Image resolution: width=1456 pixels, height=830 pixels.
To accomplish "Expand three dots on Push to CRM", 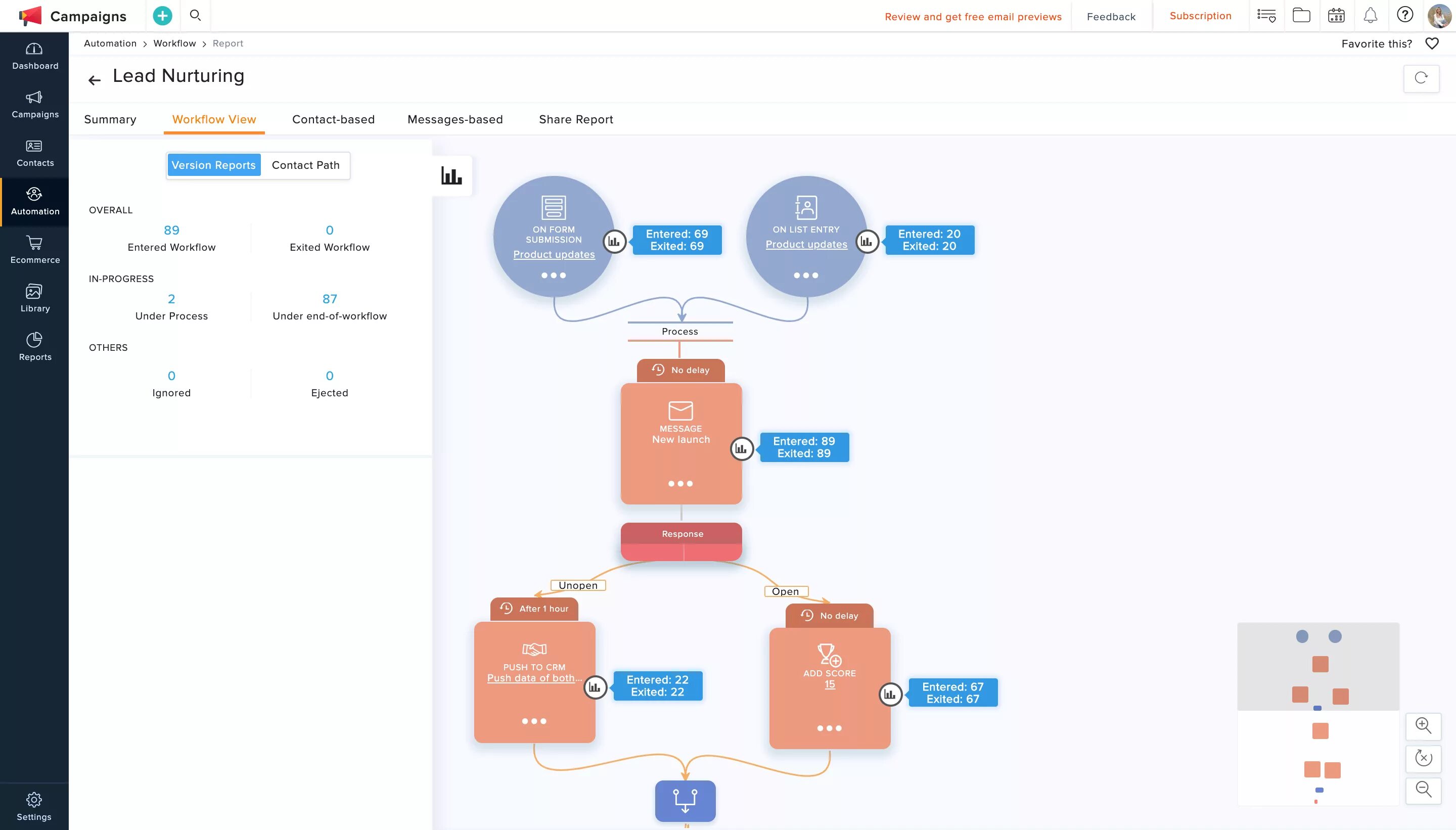I will pos(534,721).
